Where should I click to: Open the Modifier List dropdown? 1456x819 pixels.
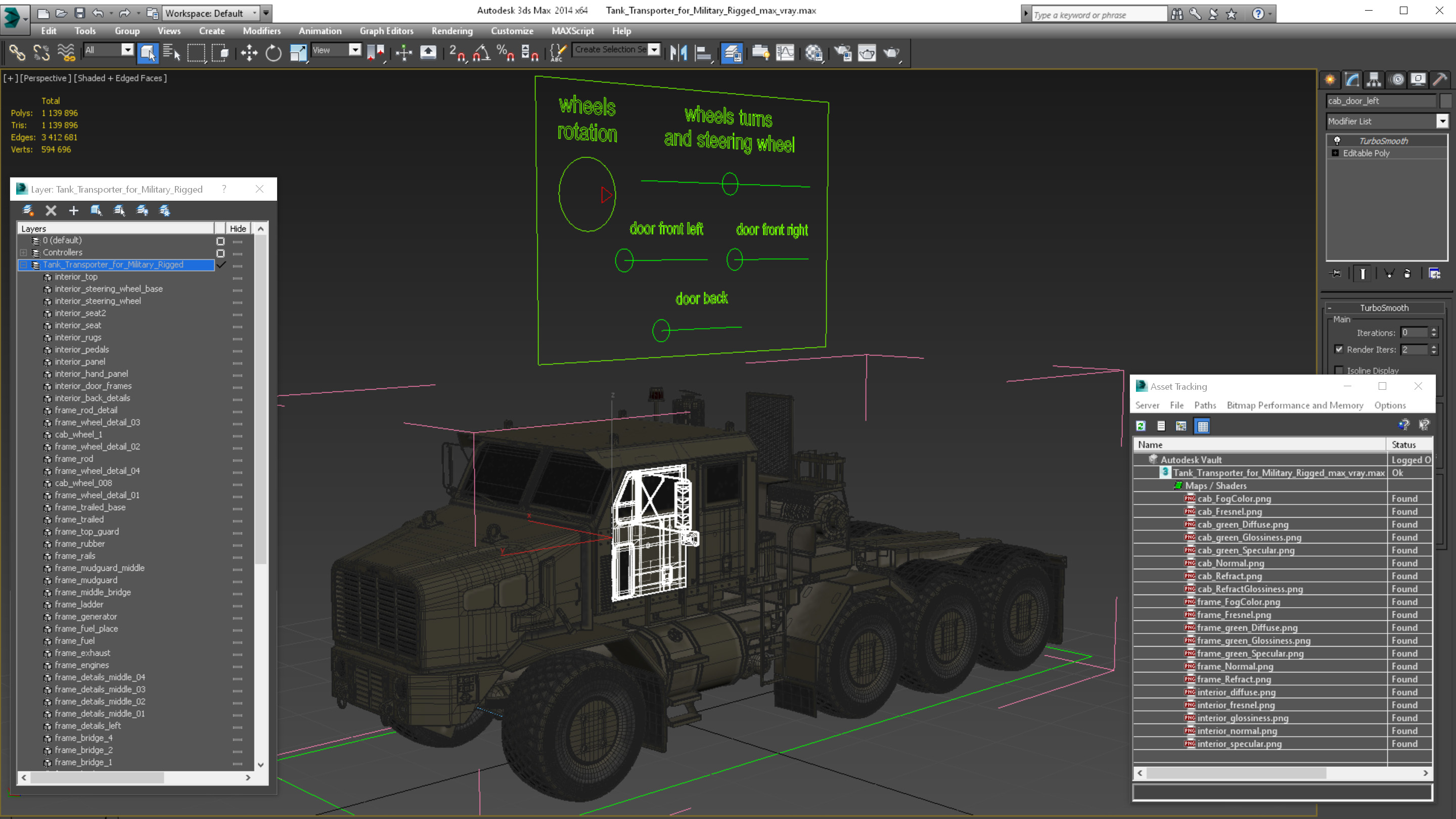1442,121
